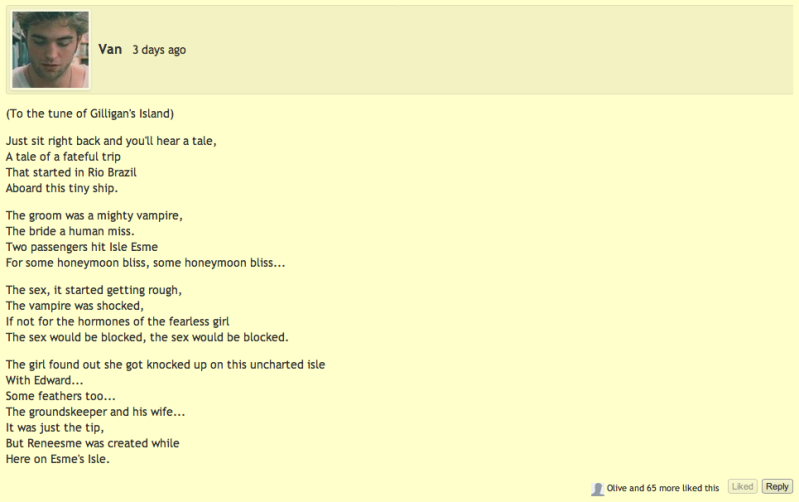799x502 pixels.
Task: Click the line 'Some feathers too...'
Action: click(x=61, y=396)
